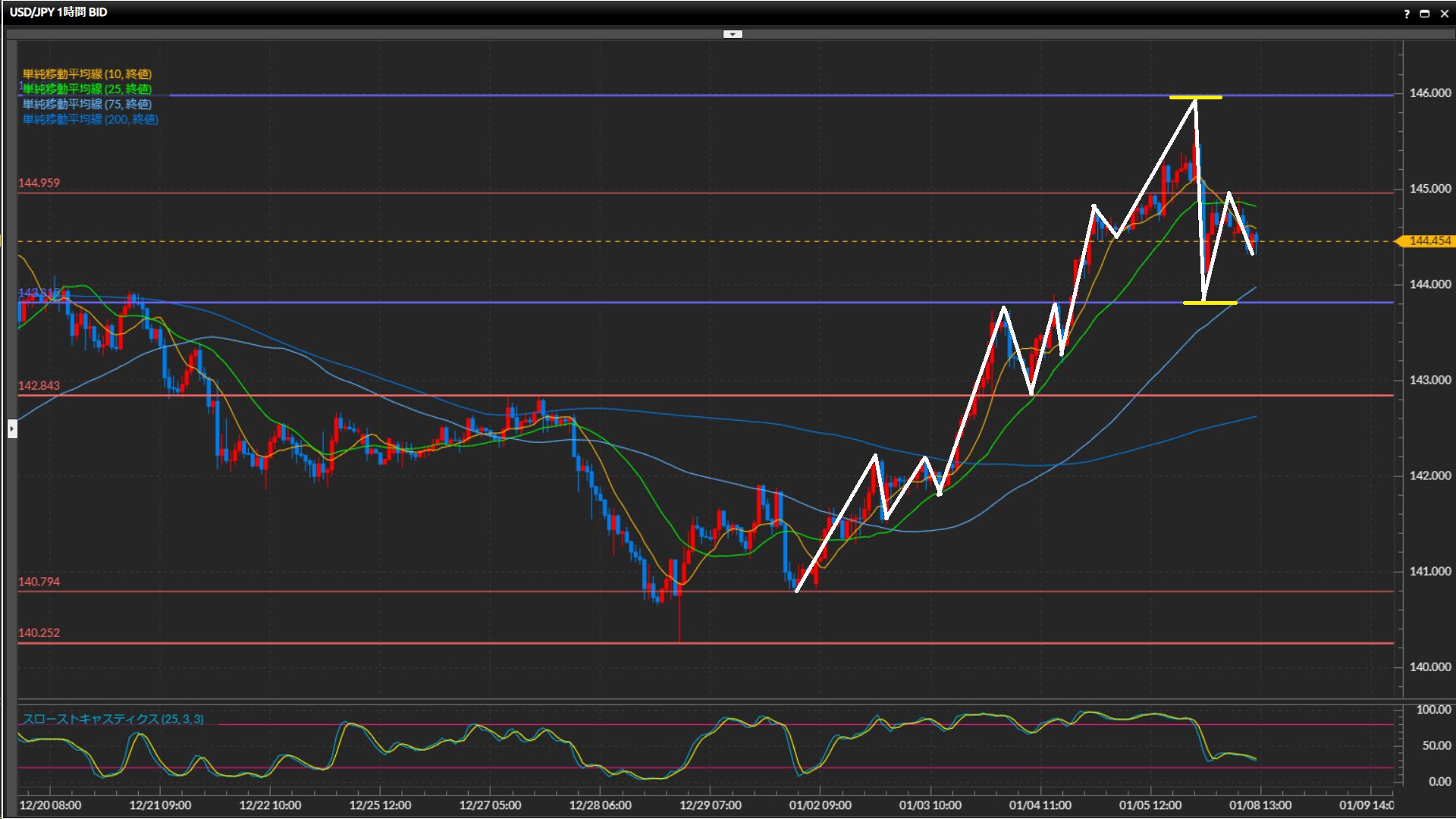Click the Slow Stochastics (25,3,3) indicator label
The height and width of the screenshot is (819, 1456).
[x=113, y=719]
